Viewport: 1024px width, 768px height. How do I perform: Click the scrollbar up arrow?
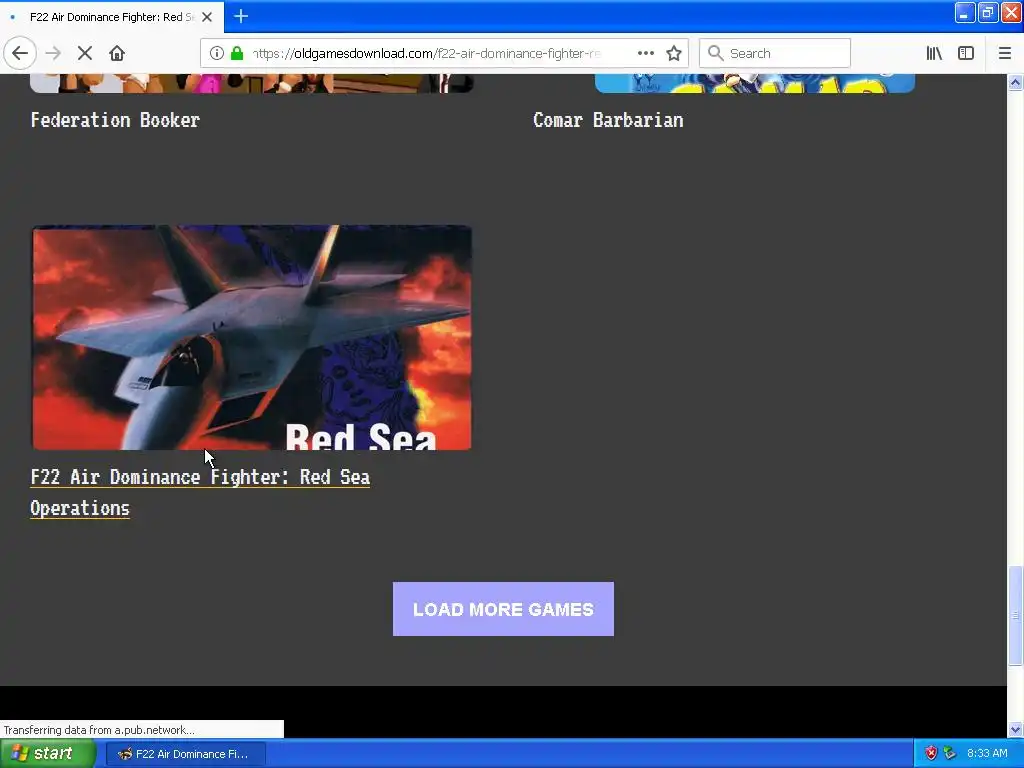tap(1016, 83)
